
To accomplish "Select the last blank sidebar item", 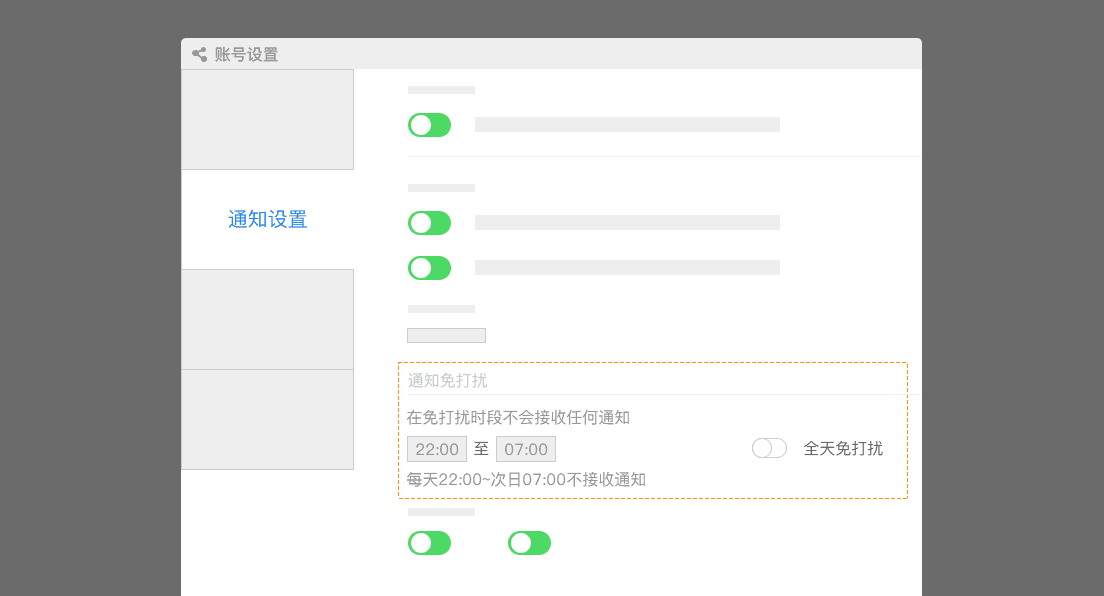I will (x=268, y=419).
